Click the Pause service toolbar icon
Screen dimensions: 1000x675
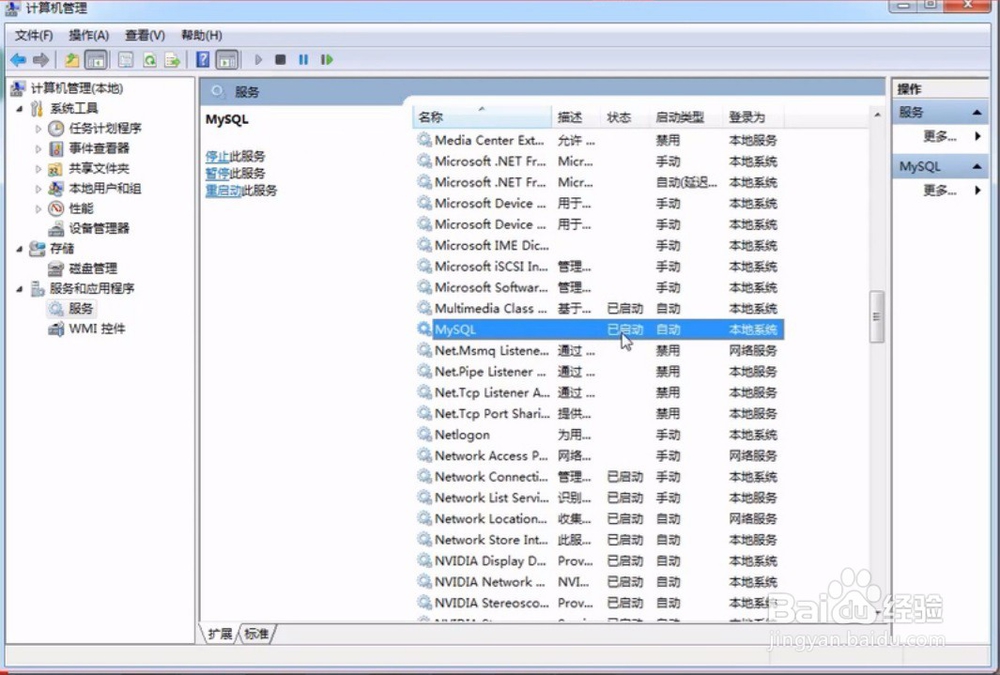coord(304,60)
